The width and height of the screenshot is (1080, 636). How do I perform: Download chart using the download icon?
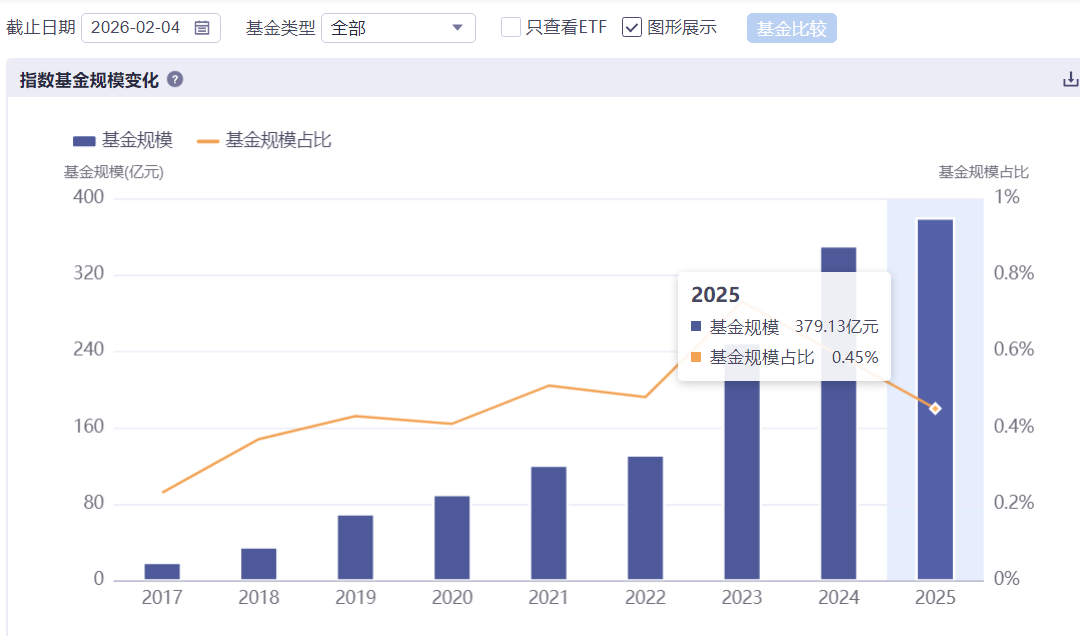[1070, 79]
